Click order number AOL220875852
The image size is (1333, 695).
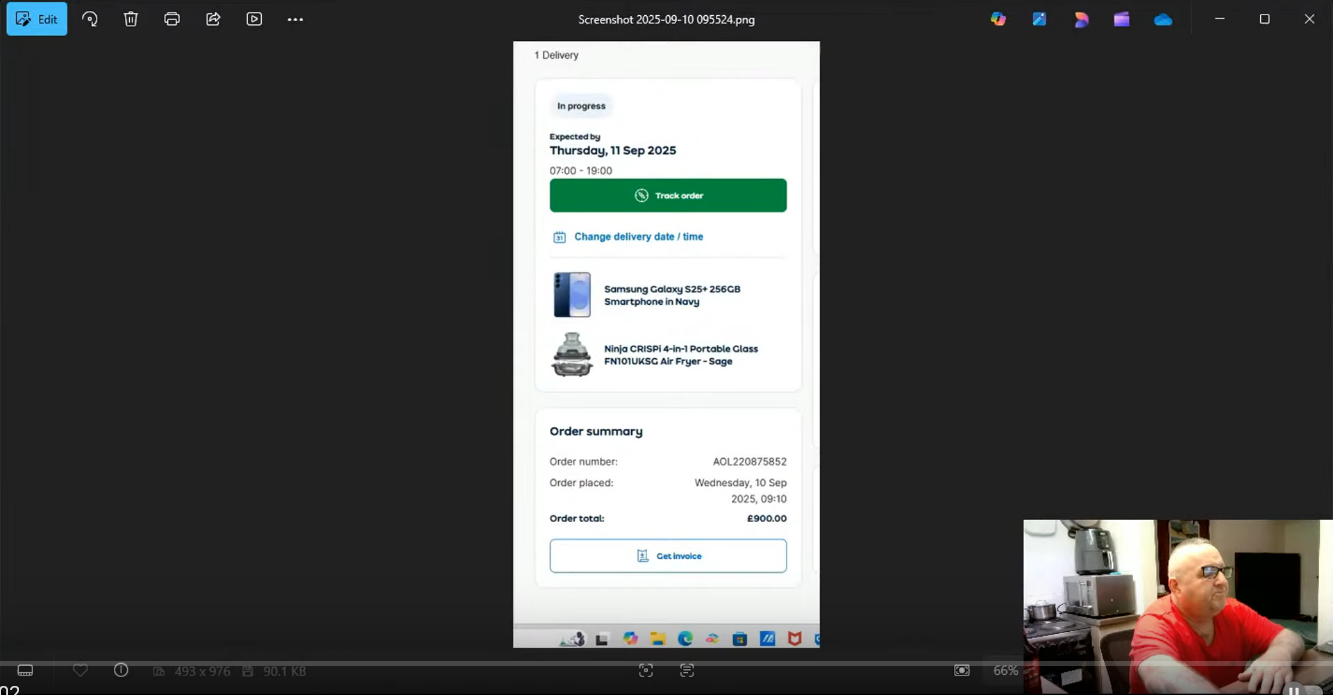coord(749,462)
